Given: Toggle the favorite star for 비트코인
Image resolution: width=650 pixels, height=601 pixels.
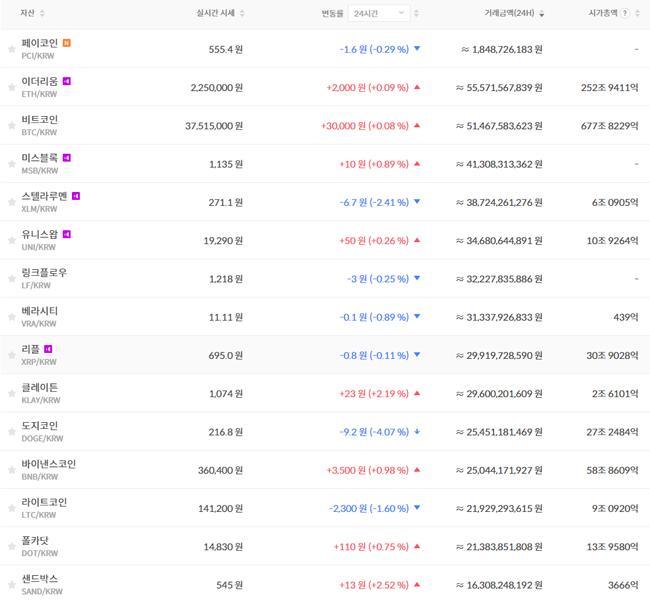Looking at the screenshot, I should click(12, 126).
